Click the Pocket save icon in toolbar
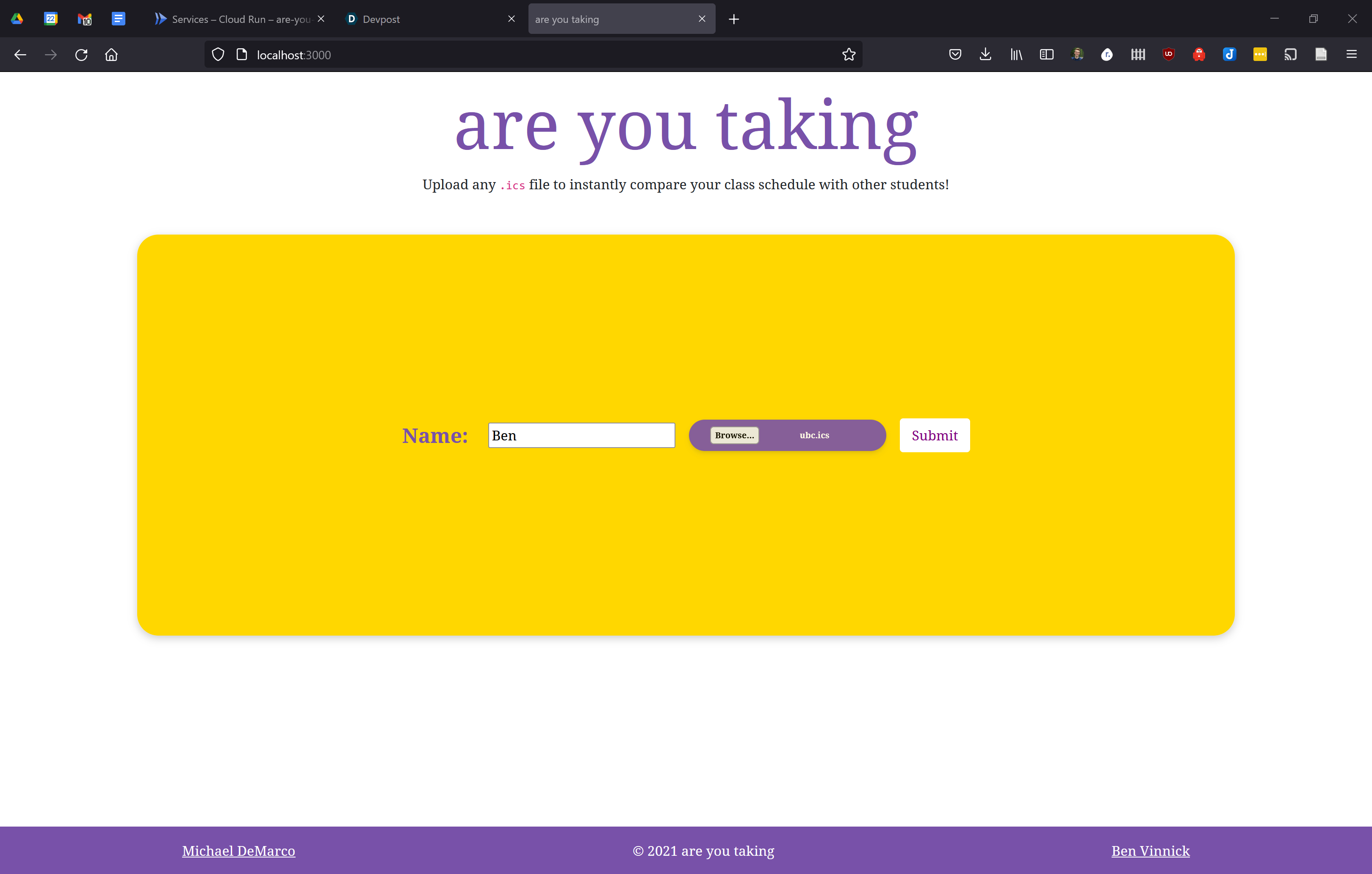The image size is (1372, 874). [x=955, y=55]
